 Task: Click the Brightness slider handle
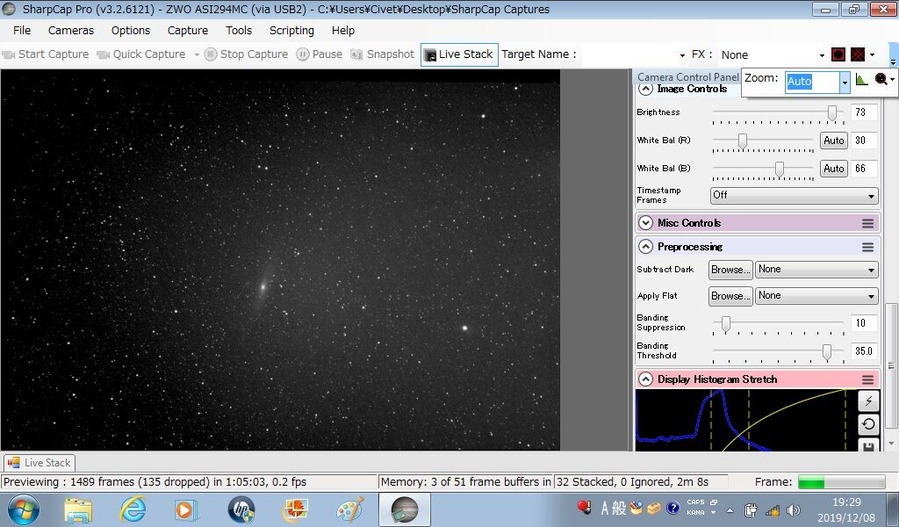[832, 113]
